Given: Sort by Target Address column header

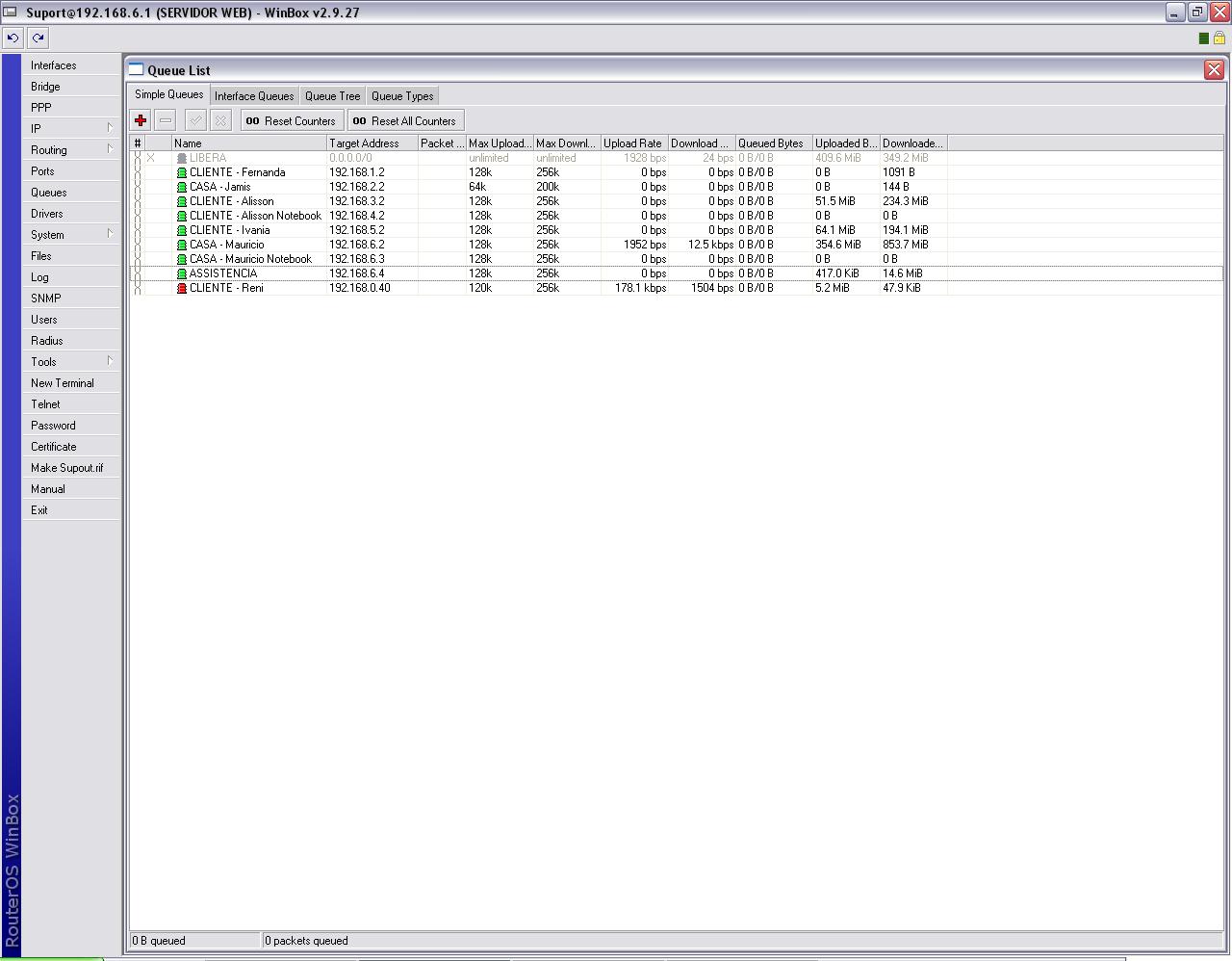Looking at the screenshot, I should pos(372,143).
